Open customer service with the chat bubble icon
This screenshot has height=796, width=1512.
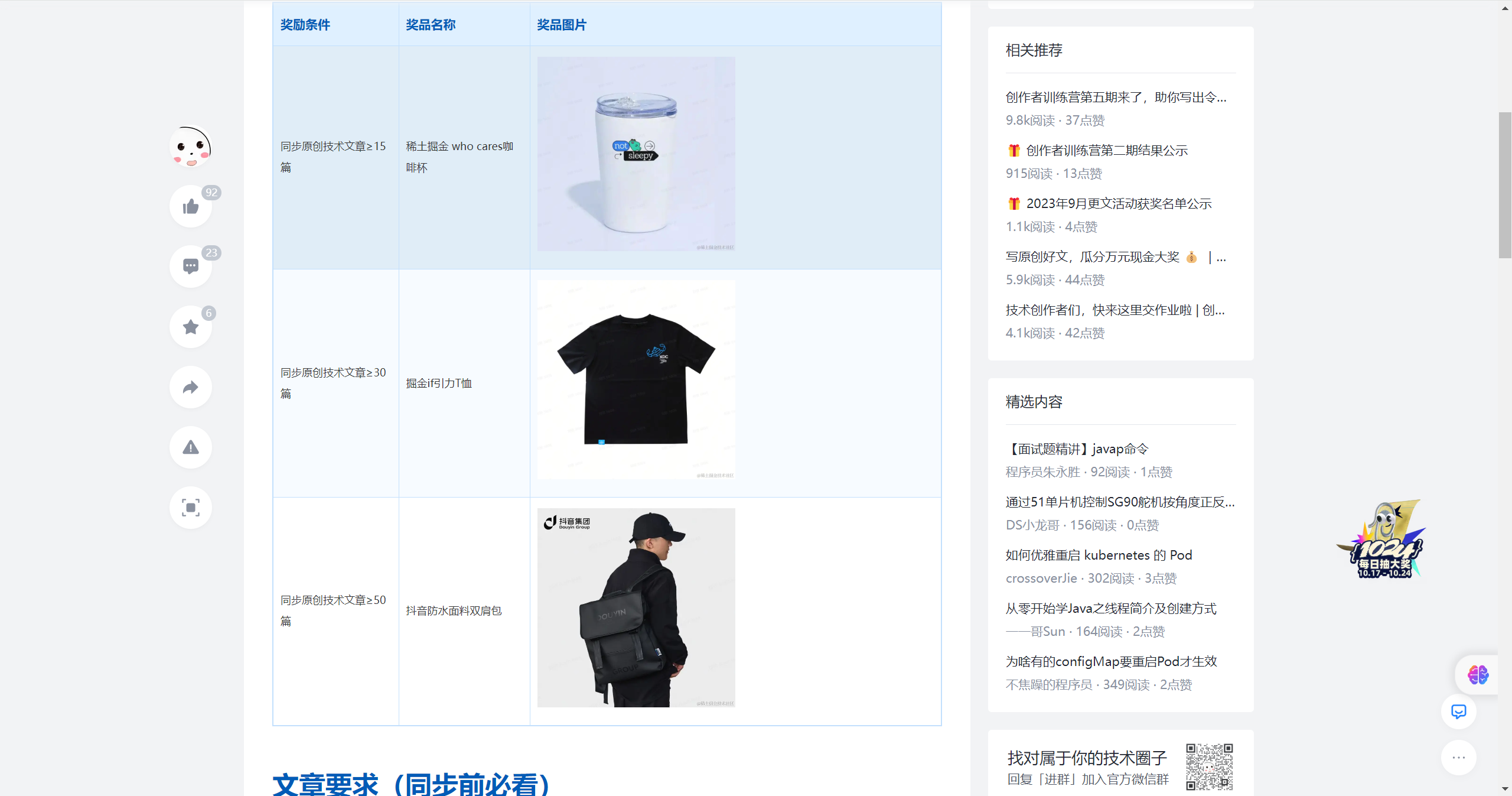[1459, 712]
